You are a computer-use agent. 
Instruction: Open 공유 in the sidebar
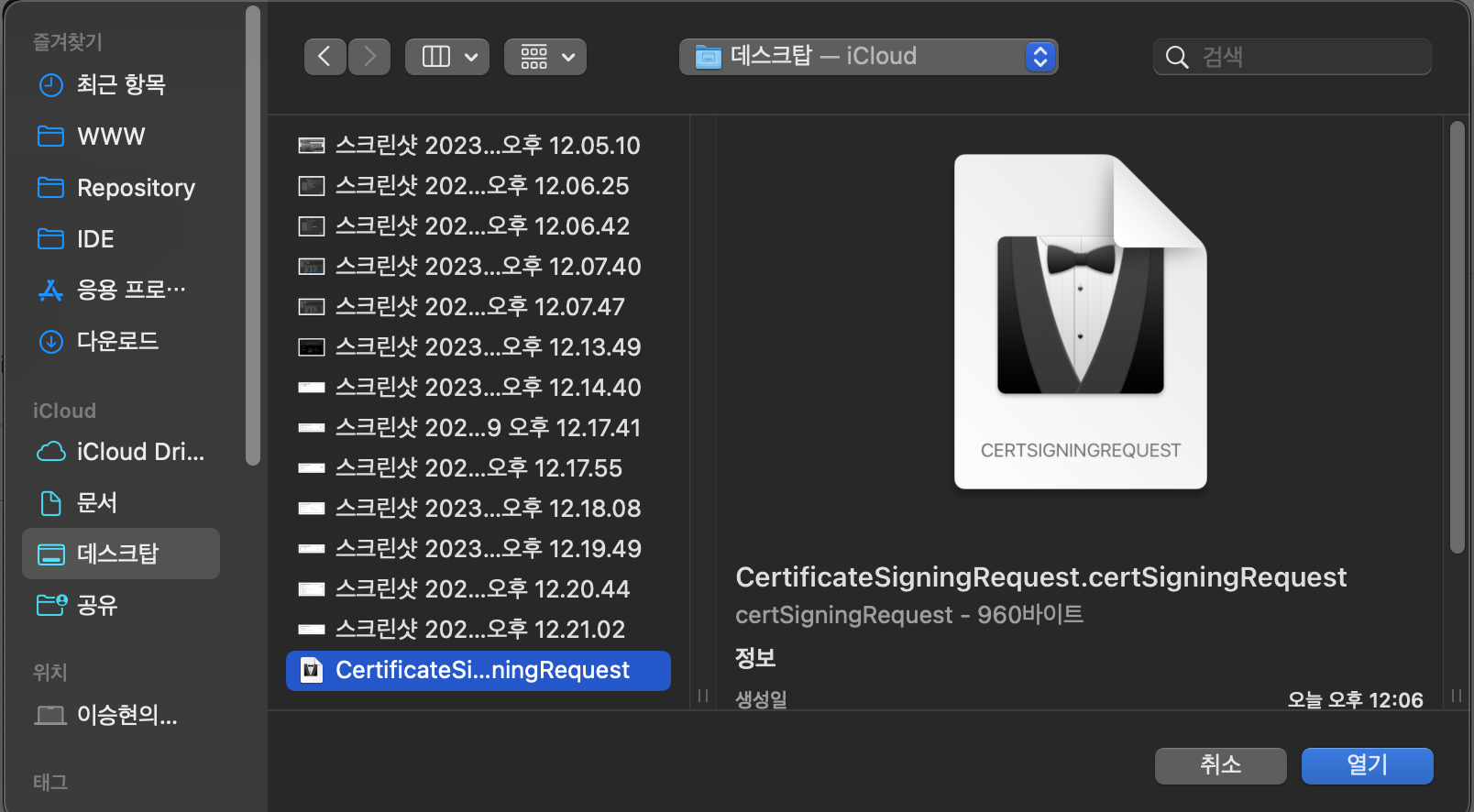pyautogui.click(x=121, y=605)
